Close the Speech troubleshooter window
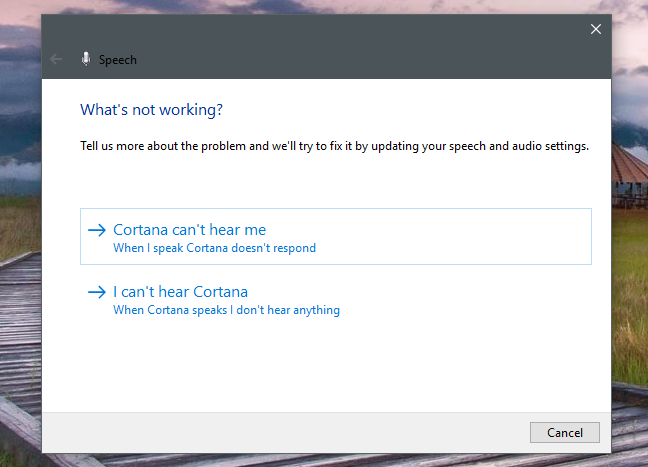 [x=596, y=29]
